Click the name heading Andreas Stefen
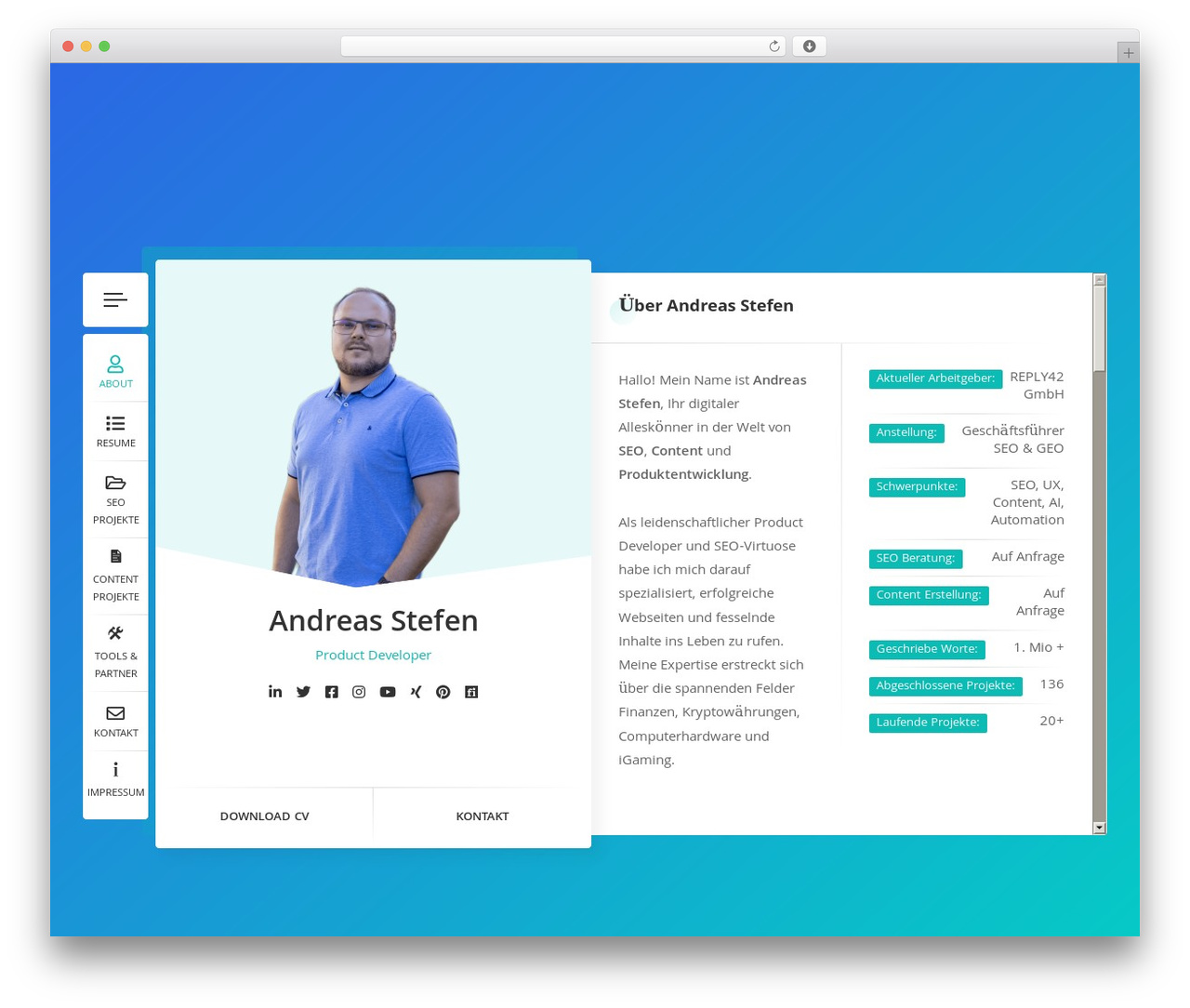Screen dimensions: 1190x1008 pos(374,620)
